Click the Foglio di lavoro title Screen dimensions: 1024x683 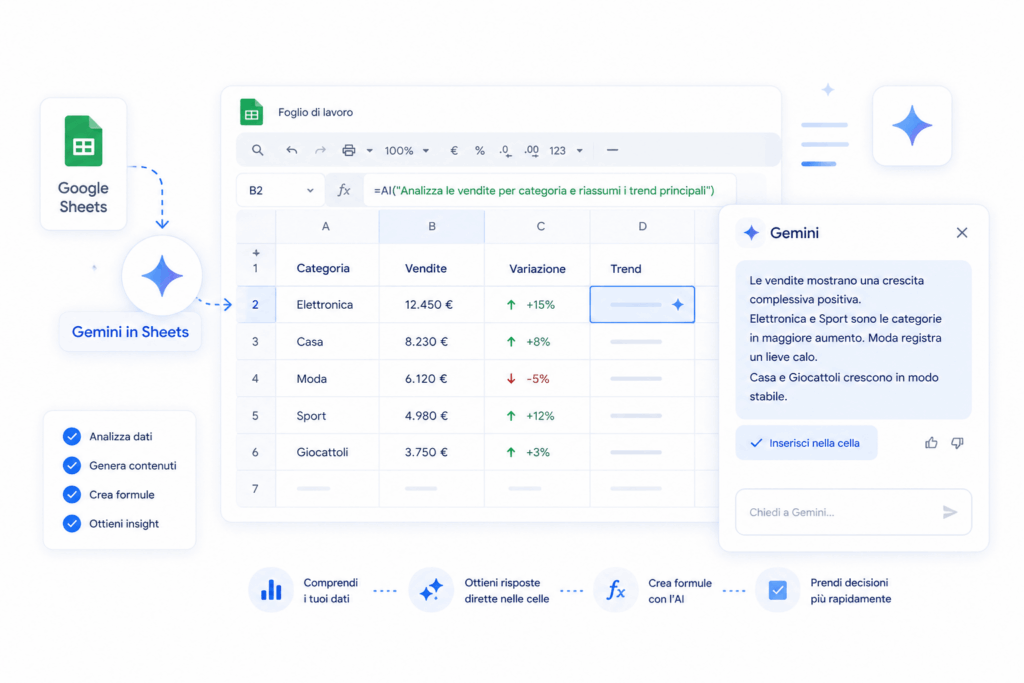(x=315, y=112)
